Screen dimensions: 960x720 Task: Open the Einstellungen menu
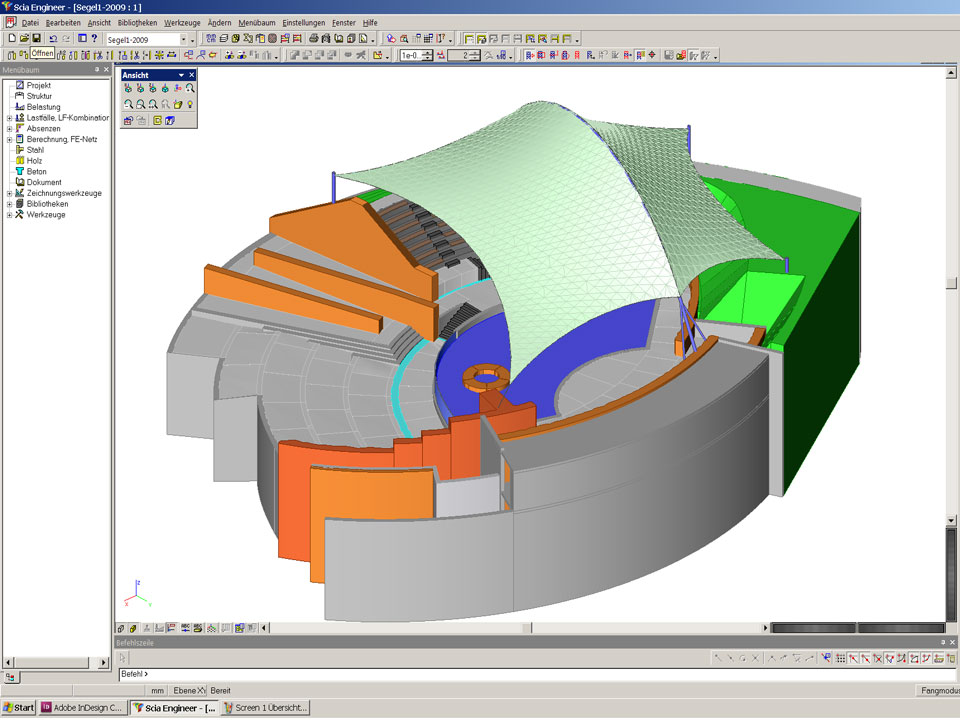coord(303,22)
